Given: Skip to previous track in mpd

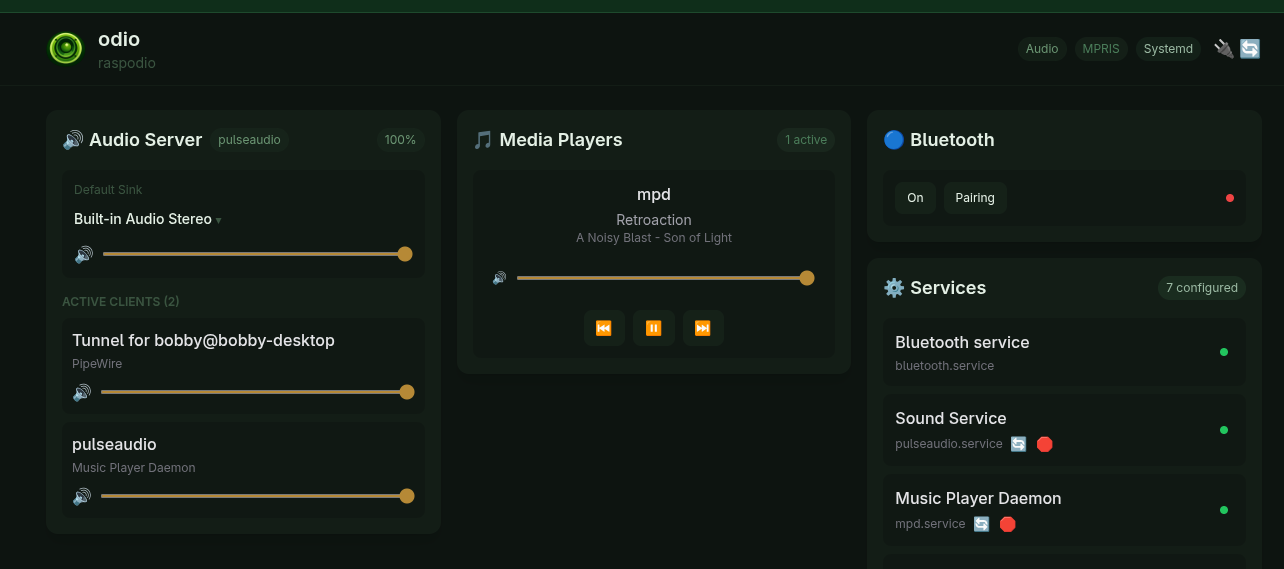Looking at the screenshot, I should (604, 328).
